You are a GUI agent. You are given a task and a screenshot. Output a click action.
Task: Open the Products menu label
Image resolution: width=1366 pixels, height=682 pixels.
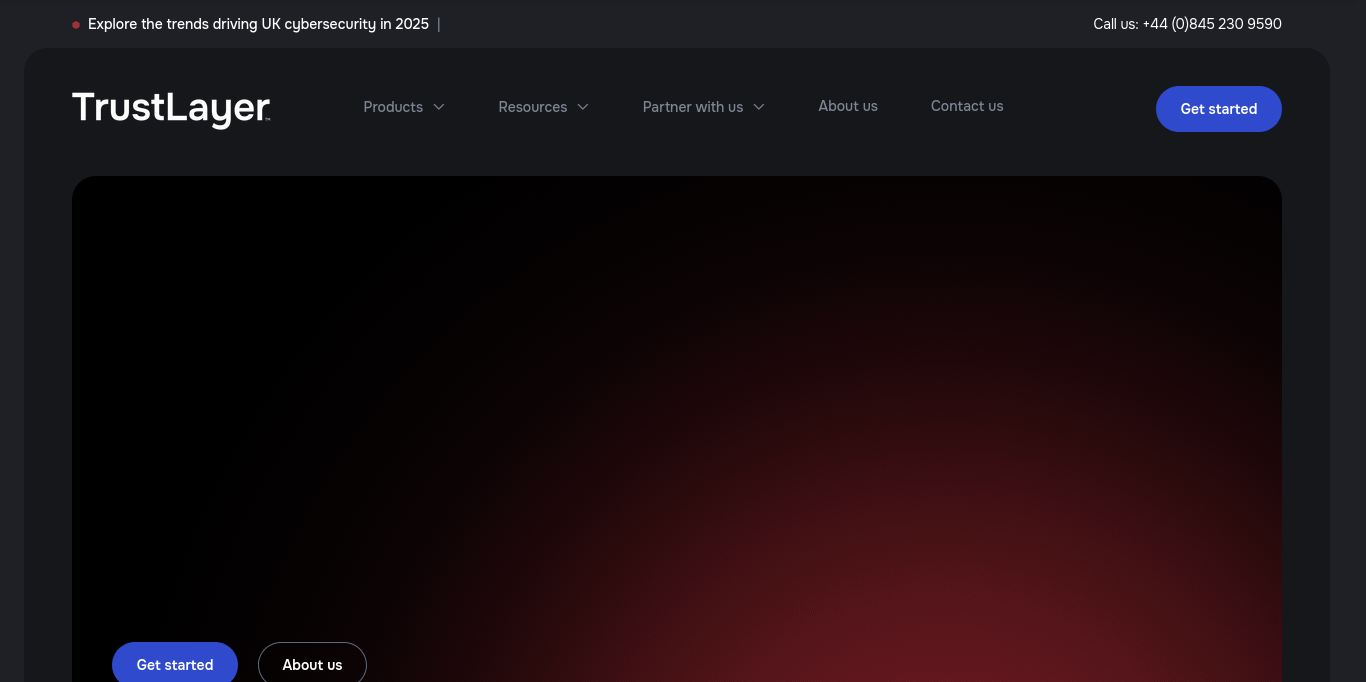tap(393, 107)
